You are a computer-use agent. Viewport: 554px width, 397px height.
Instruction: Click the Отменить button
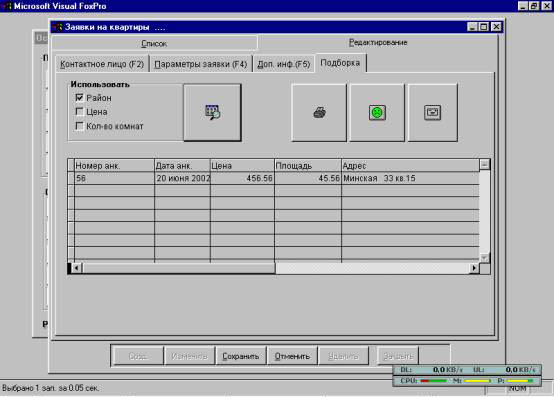point(292,356)
